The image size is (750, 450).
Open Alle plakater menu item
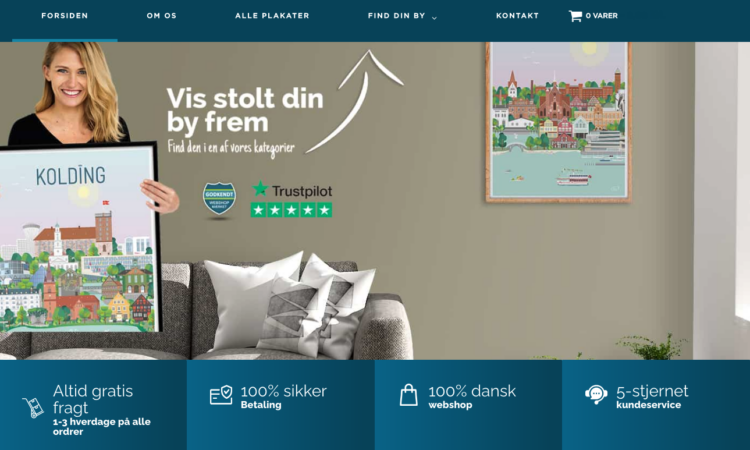pyautogui.click(x=272, y=16)
